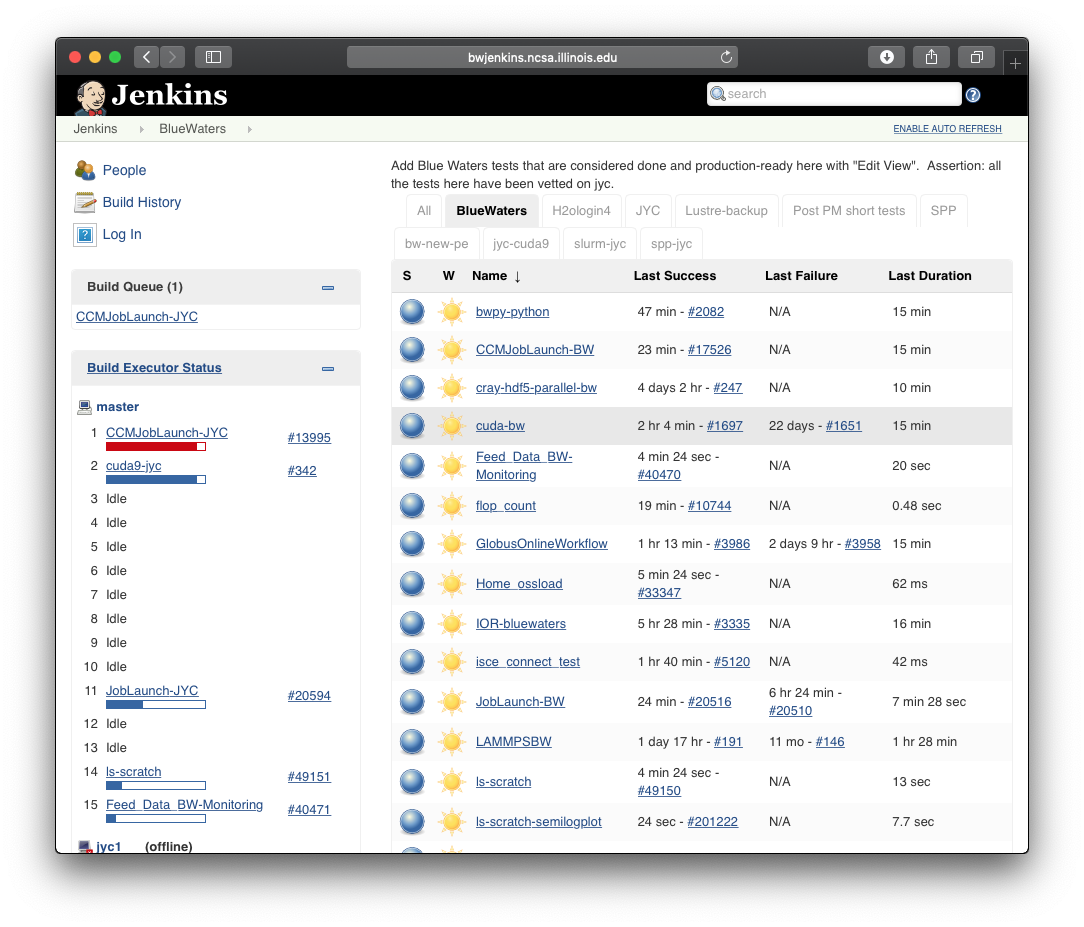Open the jyc1 offline node link
Screen dimensions: 1084x927
109,846
